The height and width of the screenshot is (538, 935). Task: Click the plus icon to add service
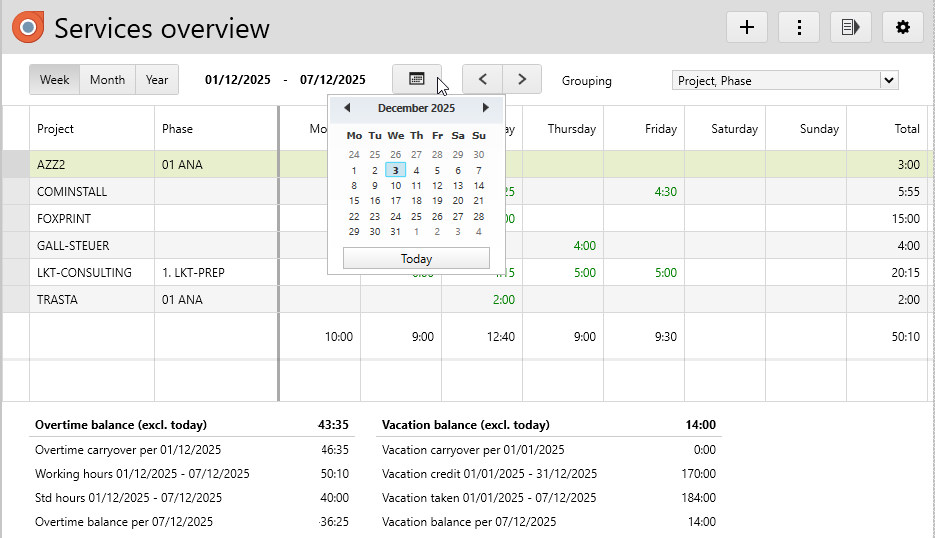[x=746, y=27]
